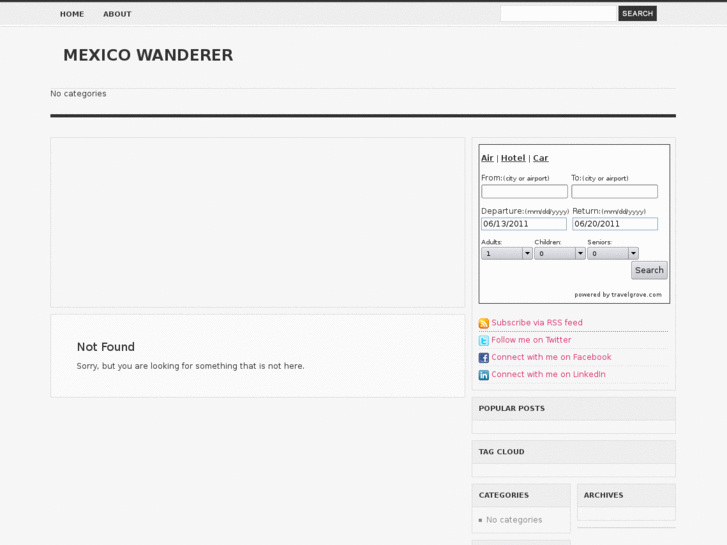
Task: Click the Not Found heading
Action: click(106, 347)
